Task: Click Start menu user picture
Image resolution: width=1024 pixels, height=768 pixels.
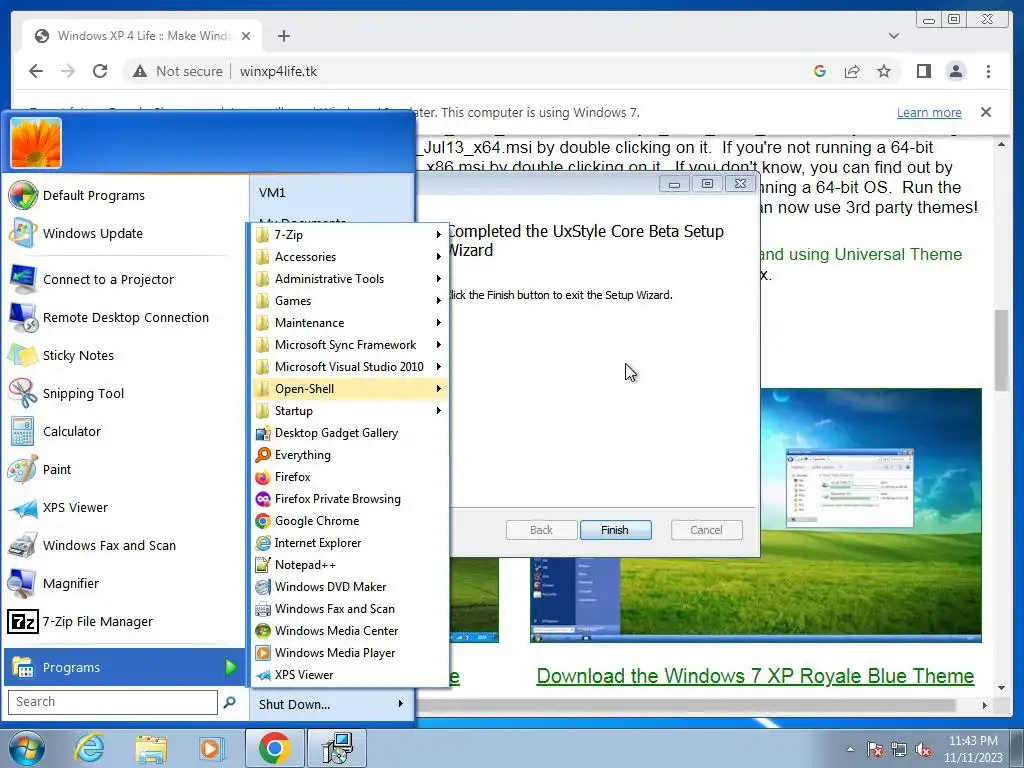Action: (x=36, y=143)
